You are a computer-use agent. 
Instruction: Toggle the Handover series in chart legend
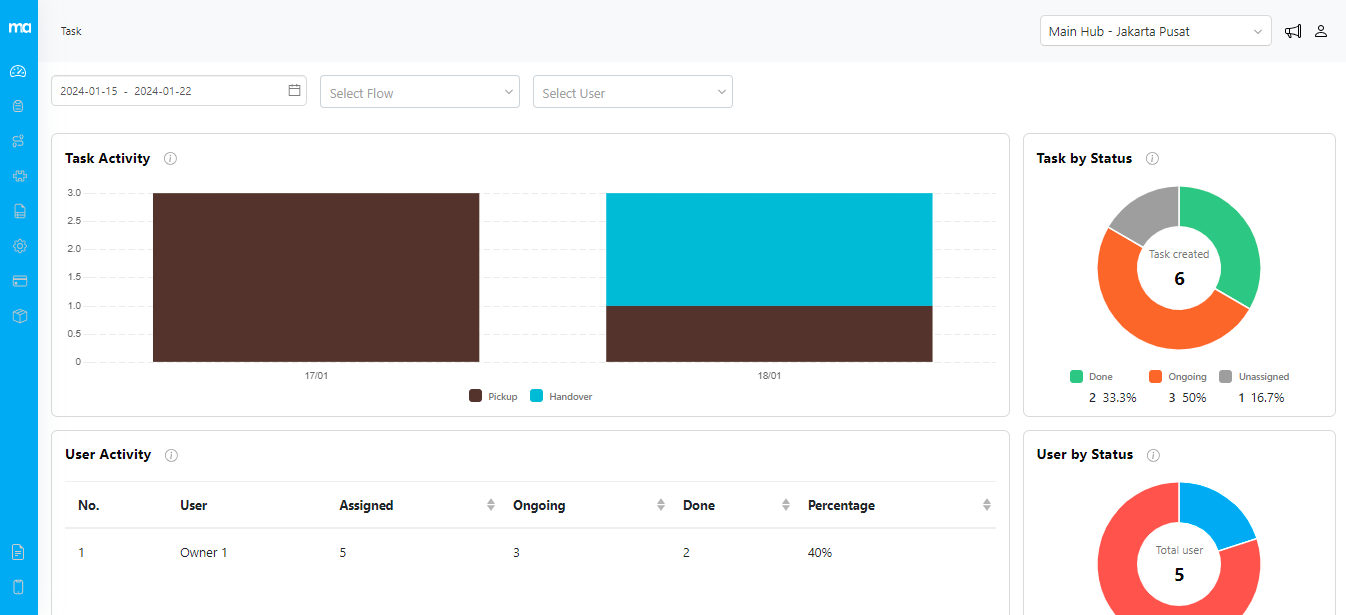click(560, 396)
